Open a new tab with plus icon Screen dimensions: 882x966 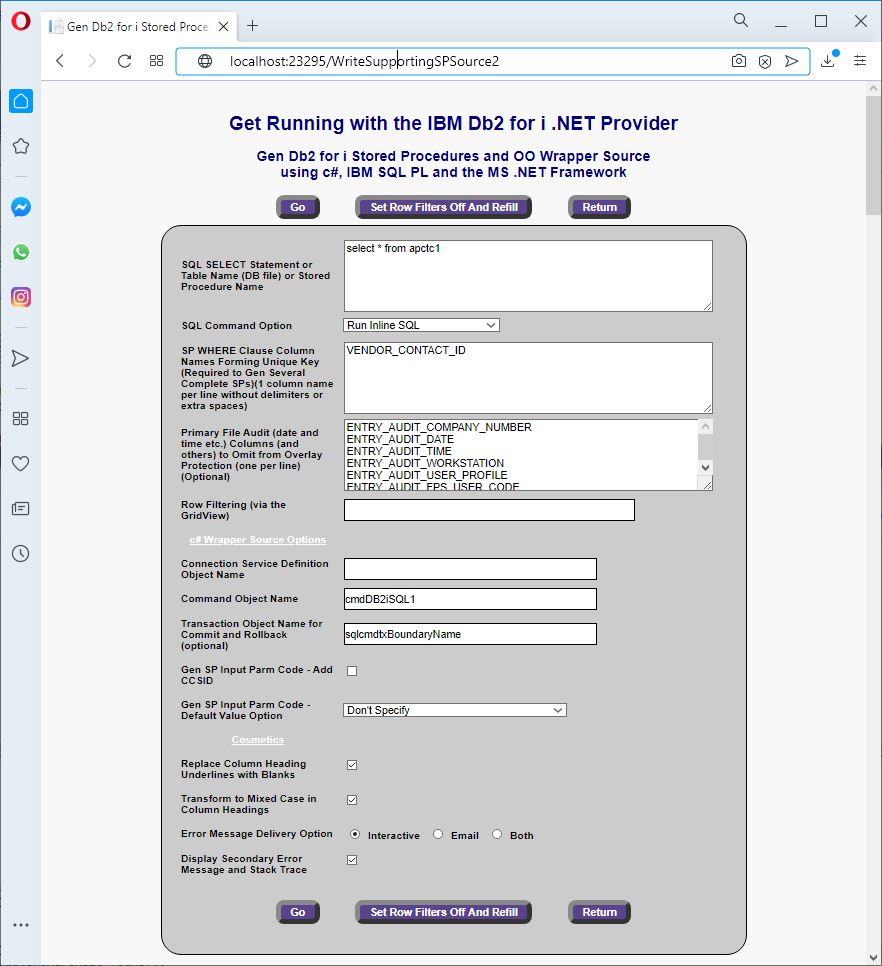click(253, 26)
